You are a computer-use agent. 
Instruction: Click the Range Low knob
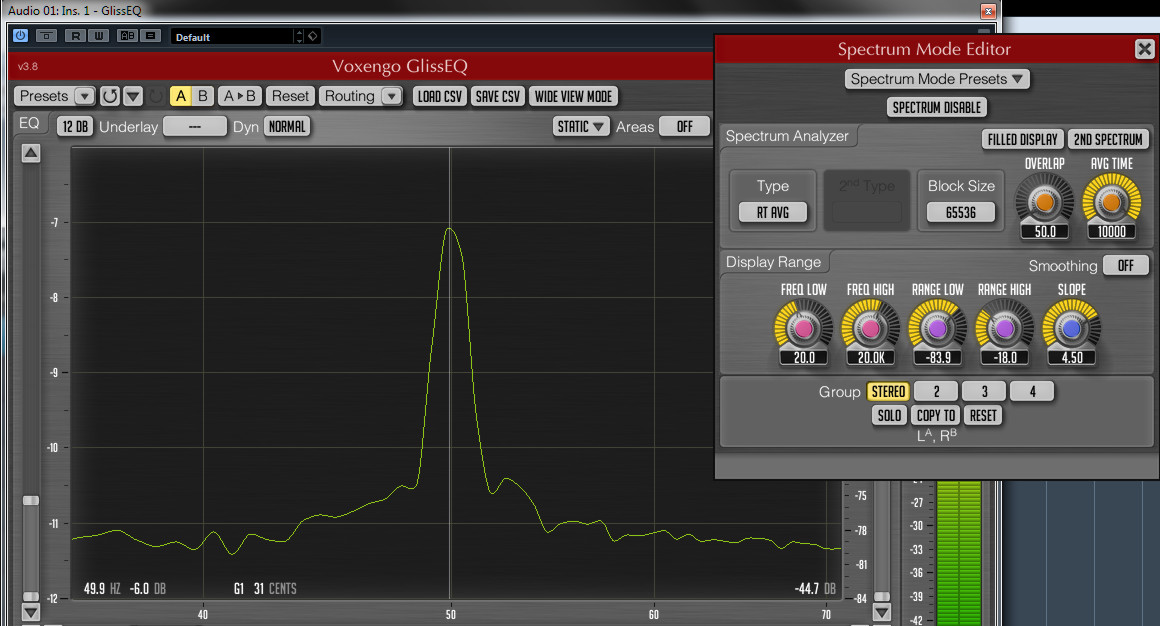(x=937, y=327)
